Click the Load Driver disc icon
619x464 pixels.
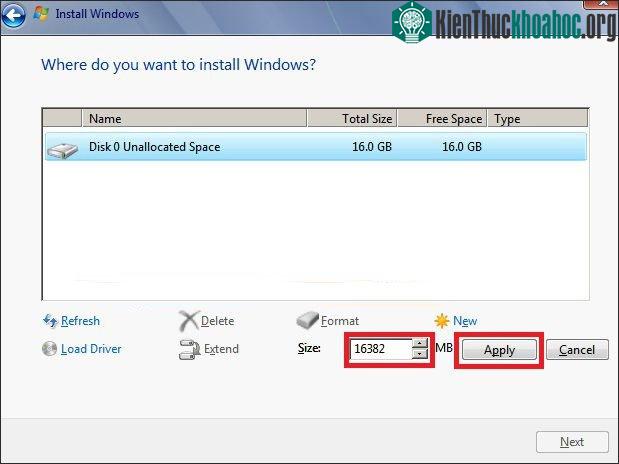(49, 349)
